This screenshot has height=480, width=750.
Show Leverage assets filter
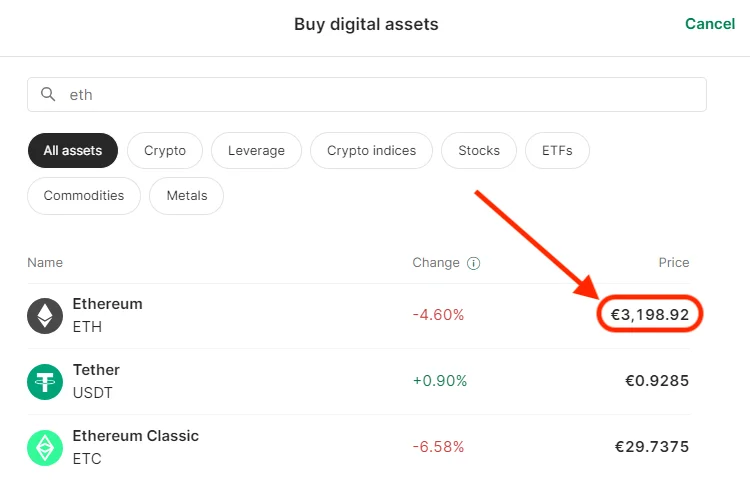pos(256,151)
